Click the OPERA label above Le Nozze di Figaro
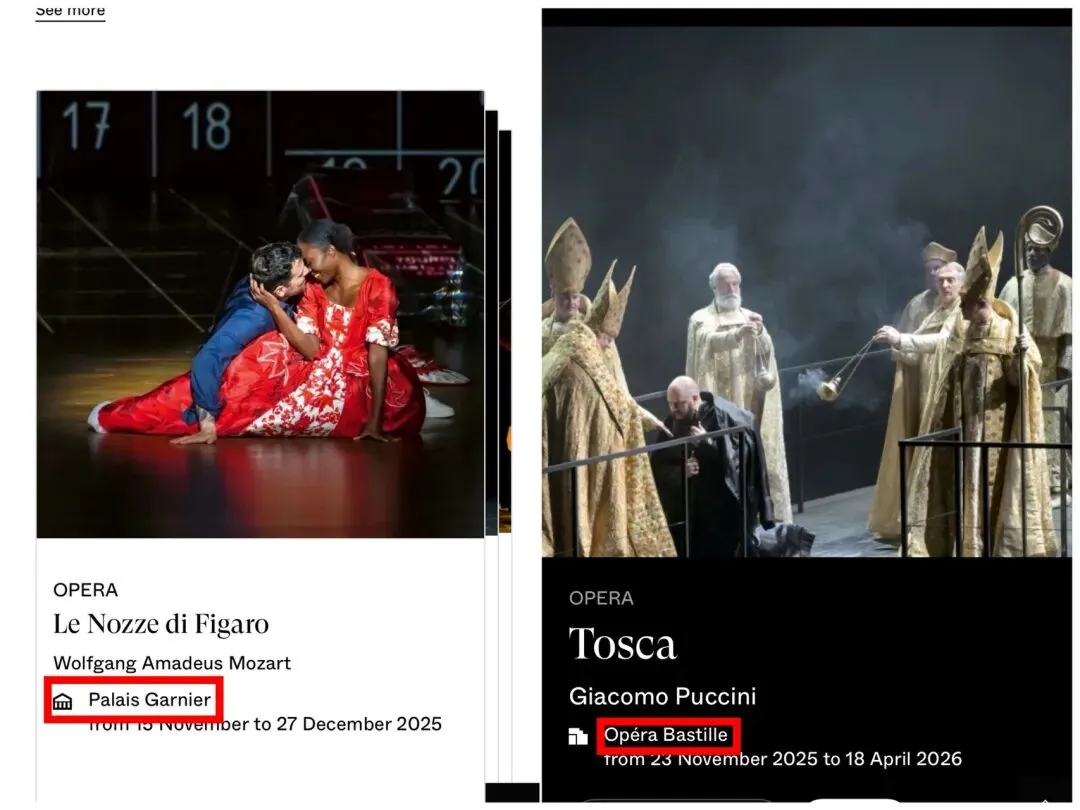Viewport: 1080px width, 810px height. click(x=85, y=590)
